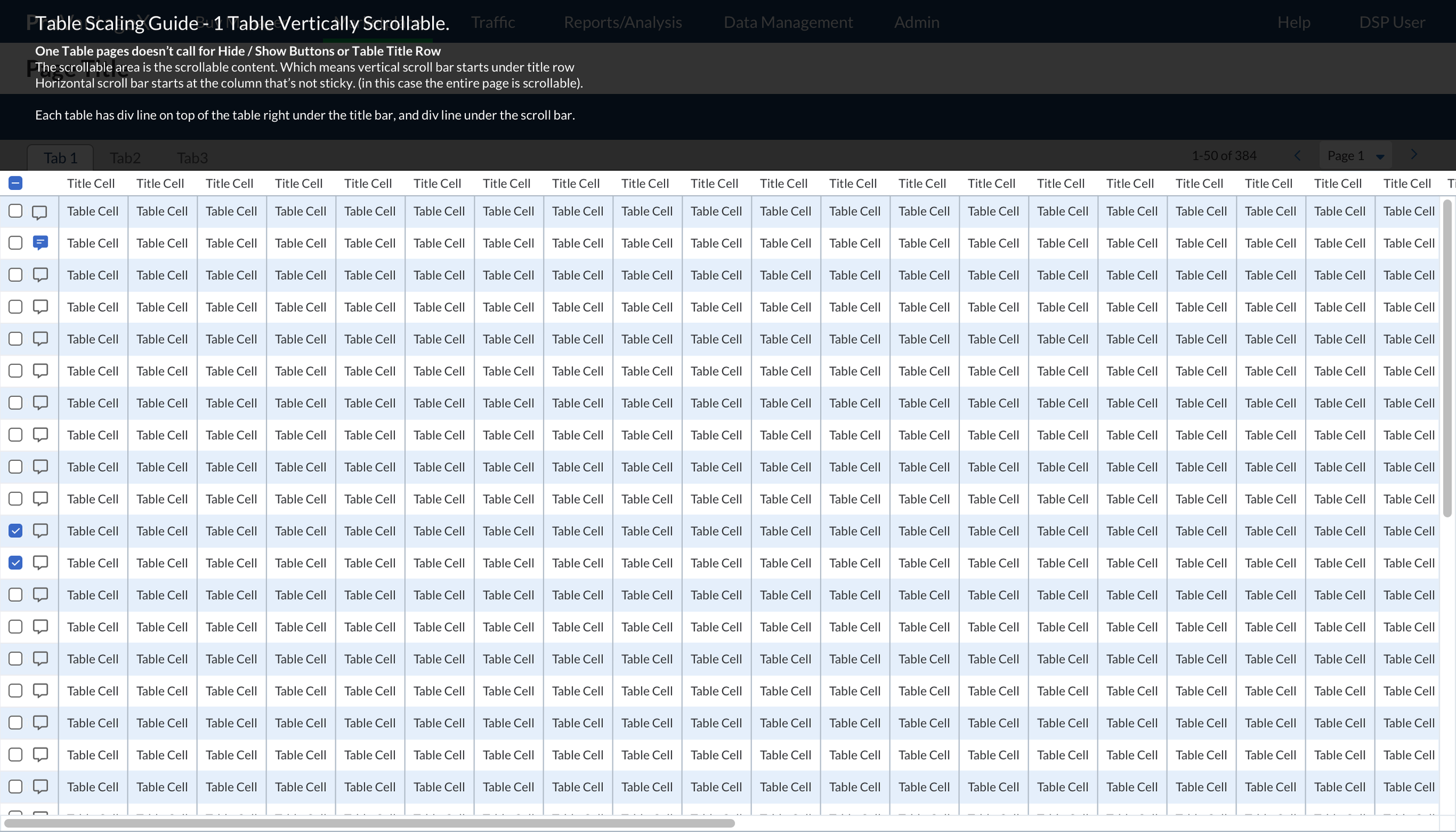Click the horizontal scrollbar thumb at bottom
1456x832 pixels.
[369, 823]
